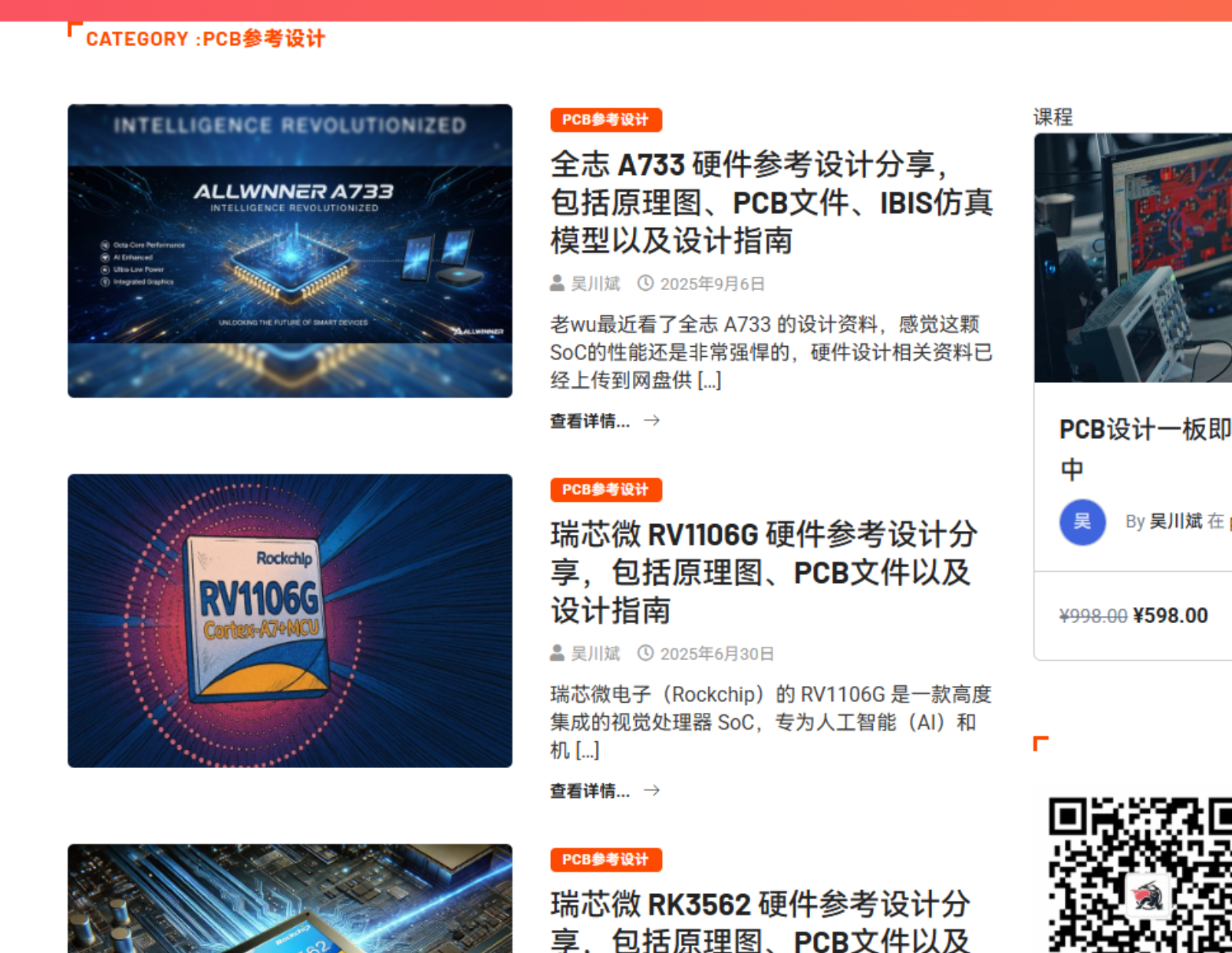
Task: Click clock icon next to 2025年9月6日
Action: tap(646, 284)
